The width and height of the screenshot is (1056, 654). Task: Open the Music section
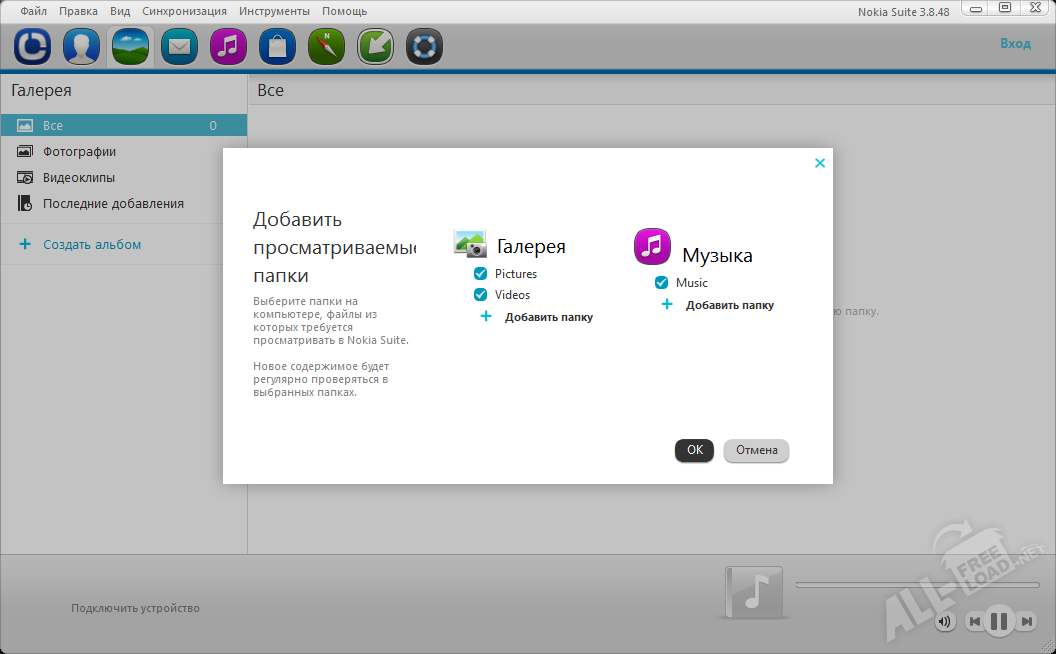[227, 46]
